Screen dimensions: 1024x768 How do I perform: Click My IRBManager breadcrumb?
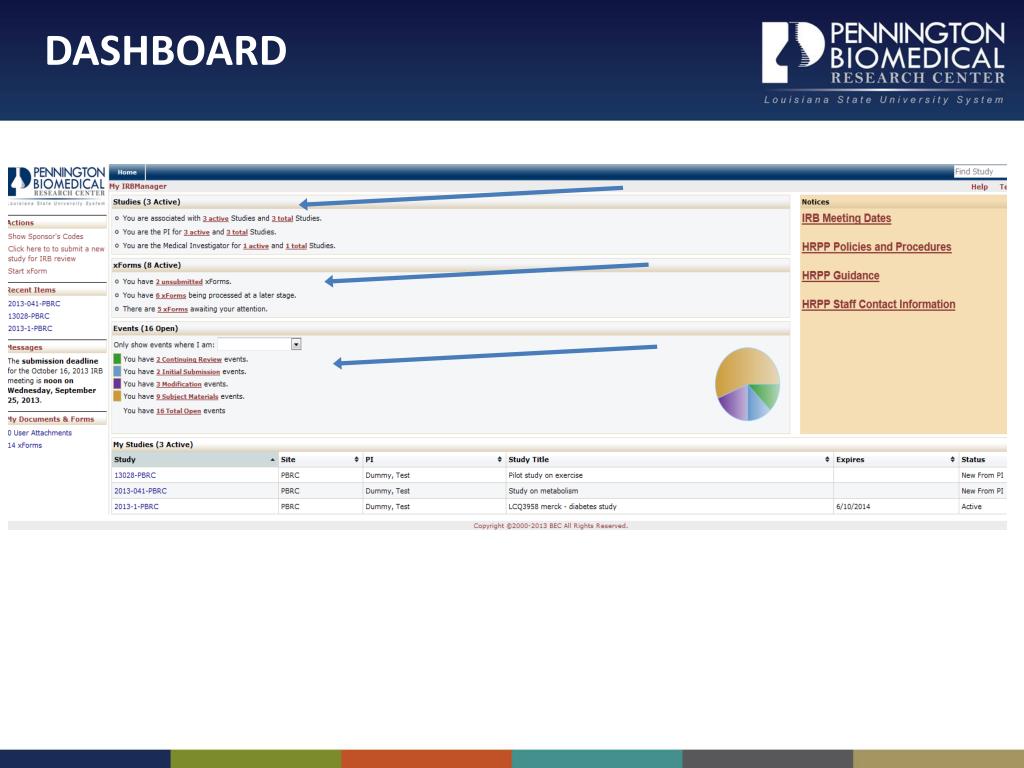[x=138, y=187]
